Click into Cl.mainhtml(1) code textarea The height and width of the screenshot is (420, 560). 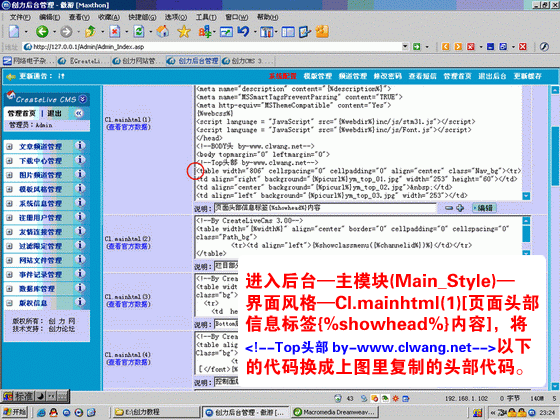(358, 142)
